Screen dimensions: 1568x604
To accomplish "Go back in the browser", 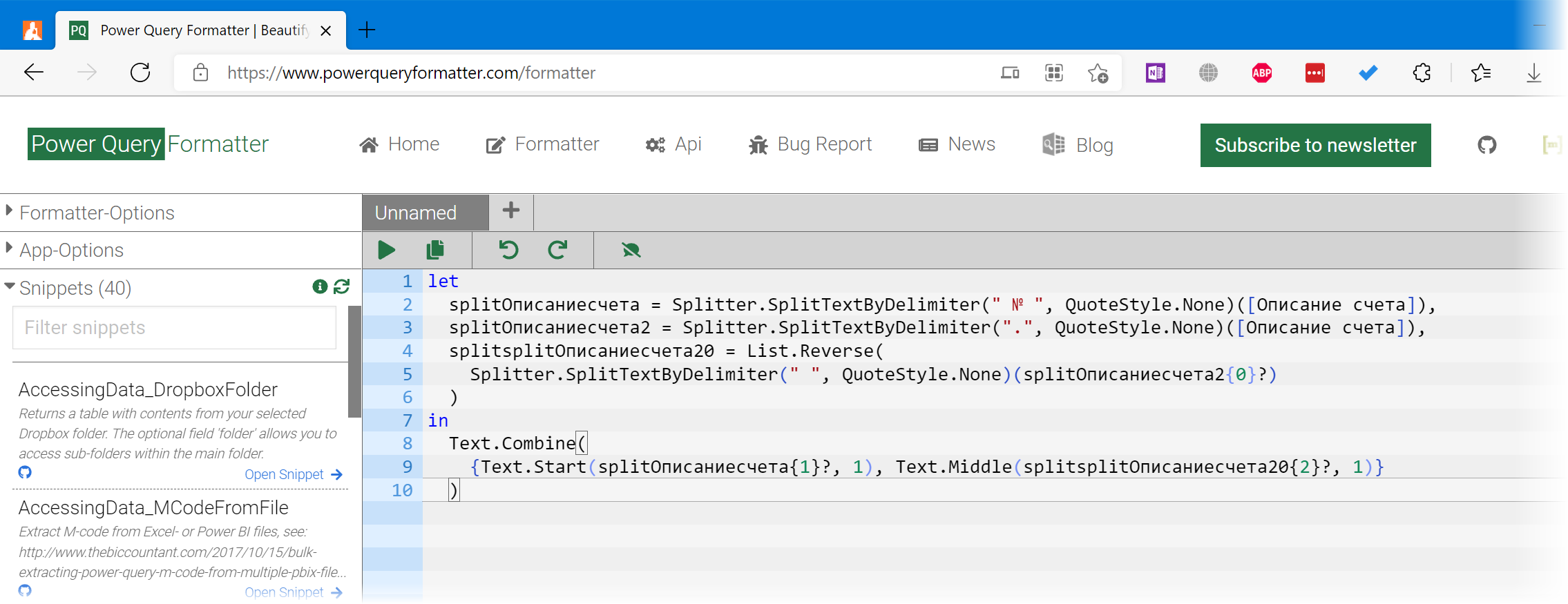I will [34, 72].
